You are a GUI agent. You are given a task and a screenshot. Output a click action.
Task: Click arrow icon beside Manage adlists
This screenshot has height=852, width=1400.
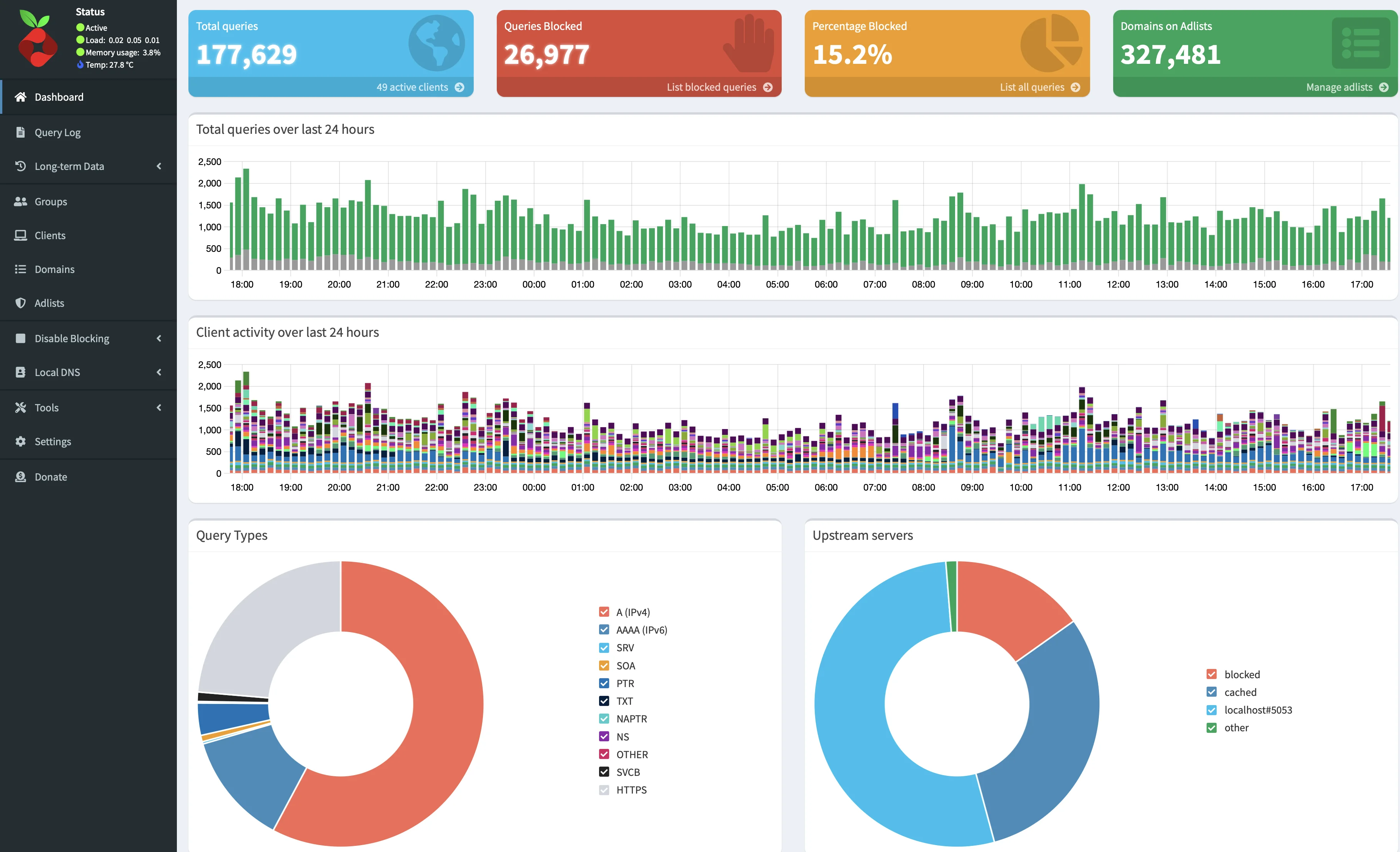click(1383, 87)
